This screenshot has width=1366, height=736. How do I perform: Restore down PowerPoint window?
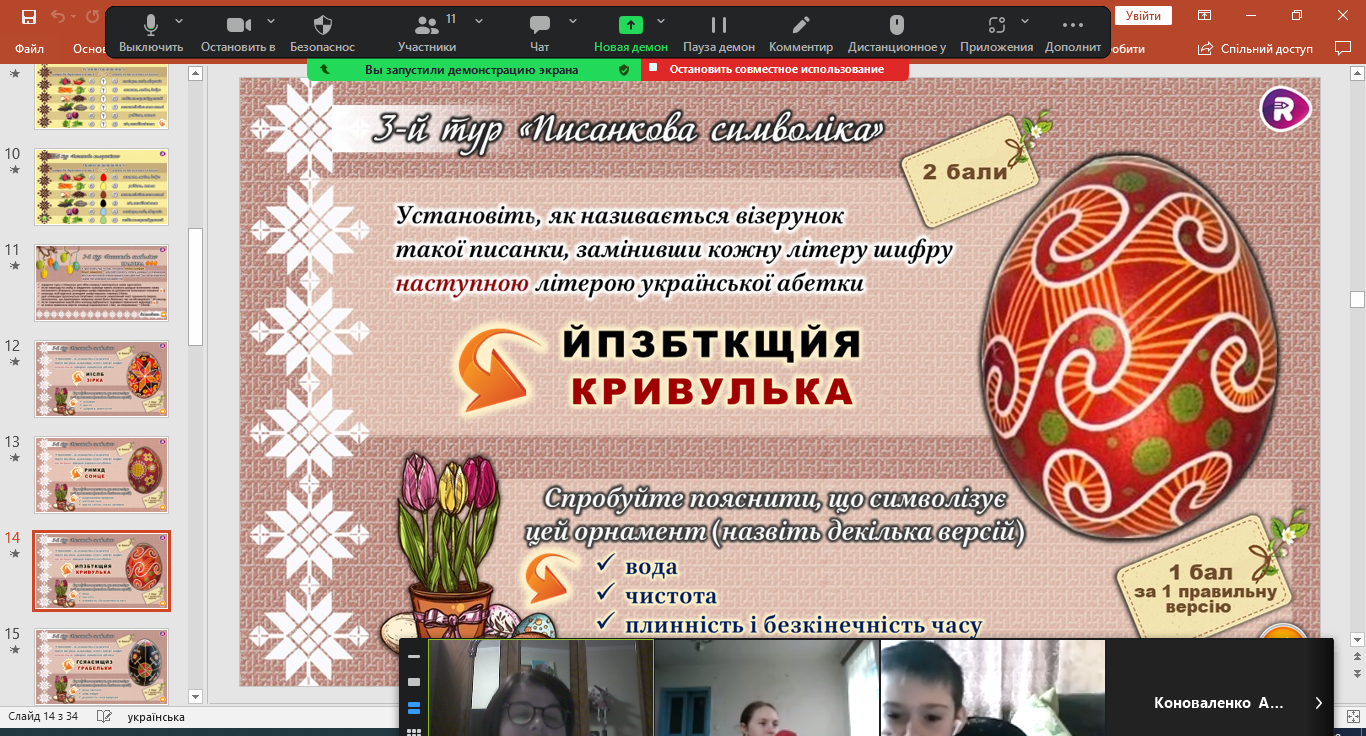(1297, 16)
